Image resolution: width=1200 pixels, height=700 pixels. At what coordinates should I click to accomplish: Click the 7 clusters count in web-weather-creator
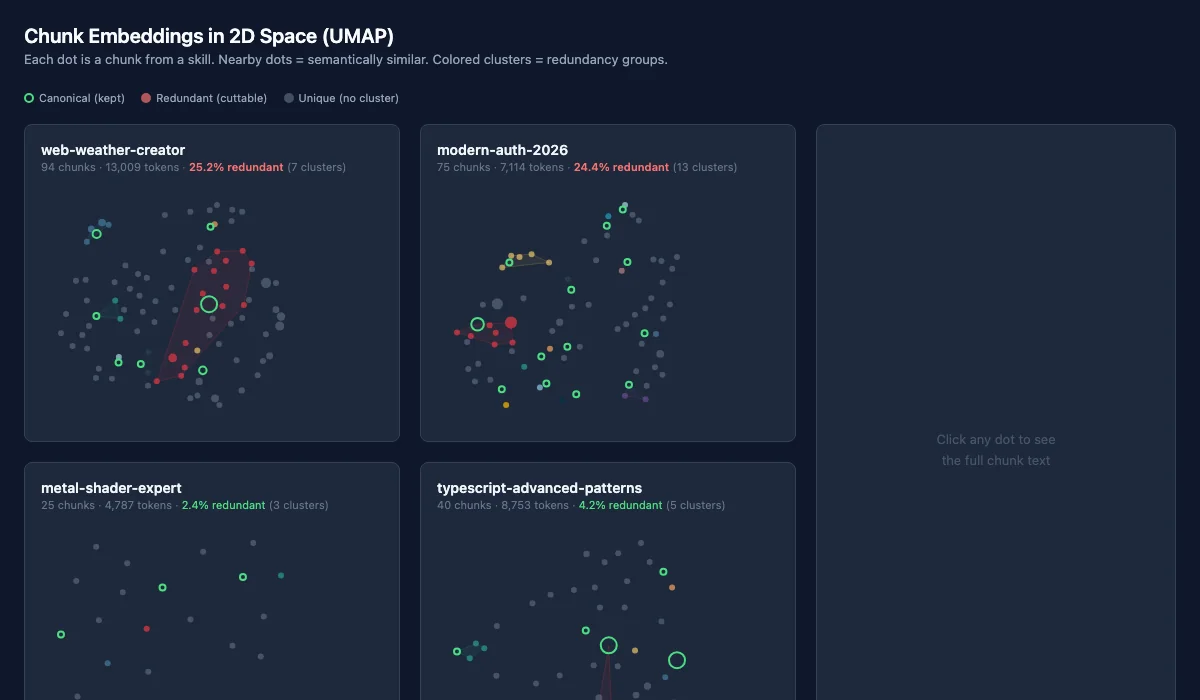317,167
